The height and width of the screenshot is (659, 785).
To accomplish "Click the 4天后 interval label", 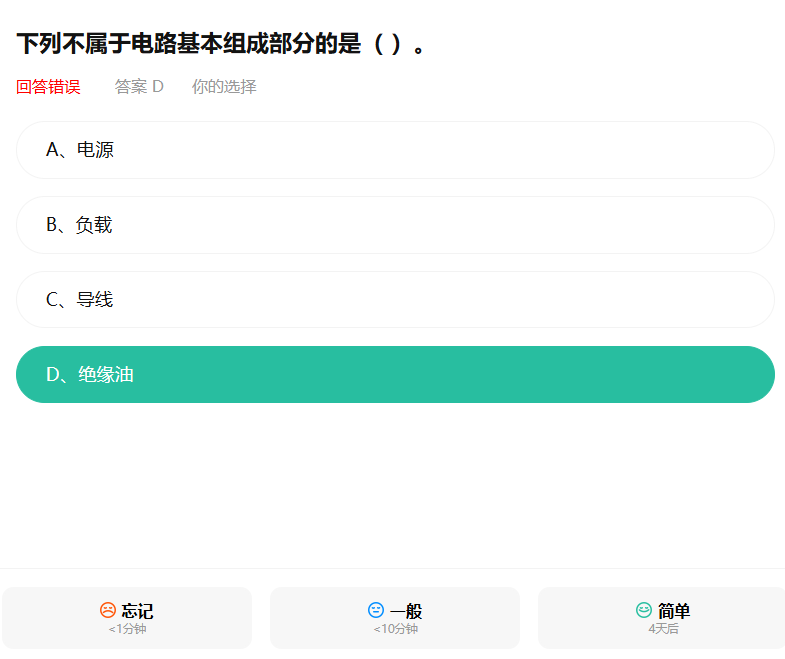I will pos(663,629).
